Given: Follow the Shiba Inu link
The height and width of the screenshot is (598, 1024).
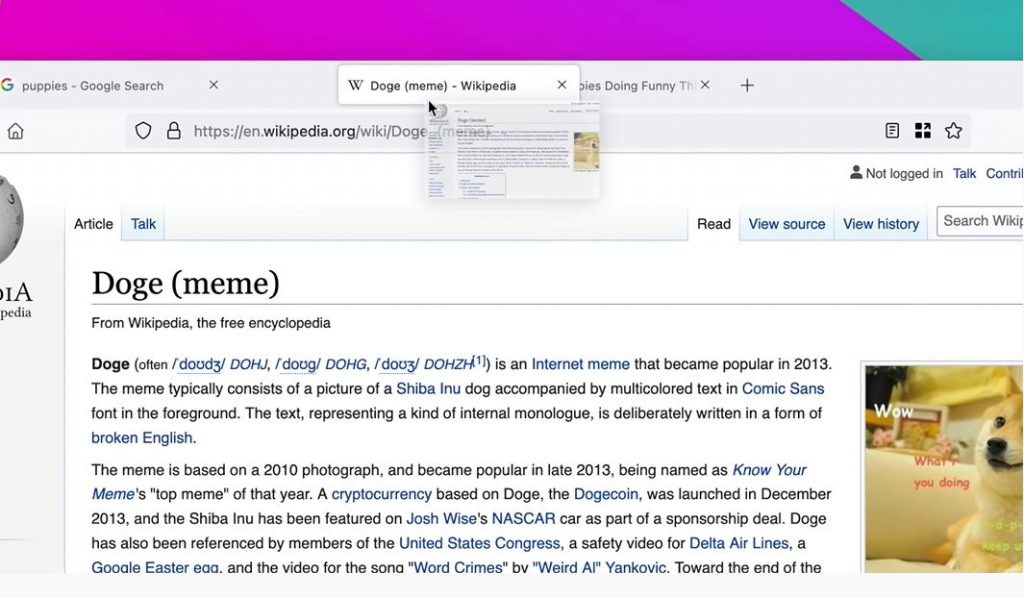Looking at the screenshot, I should pos(428,389).
